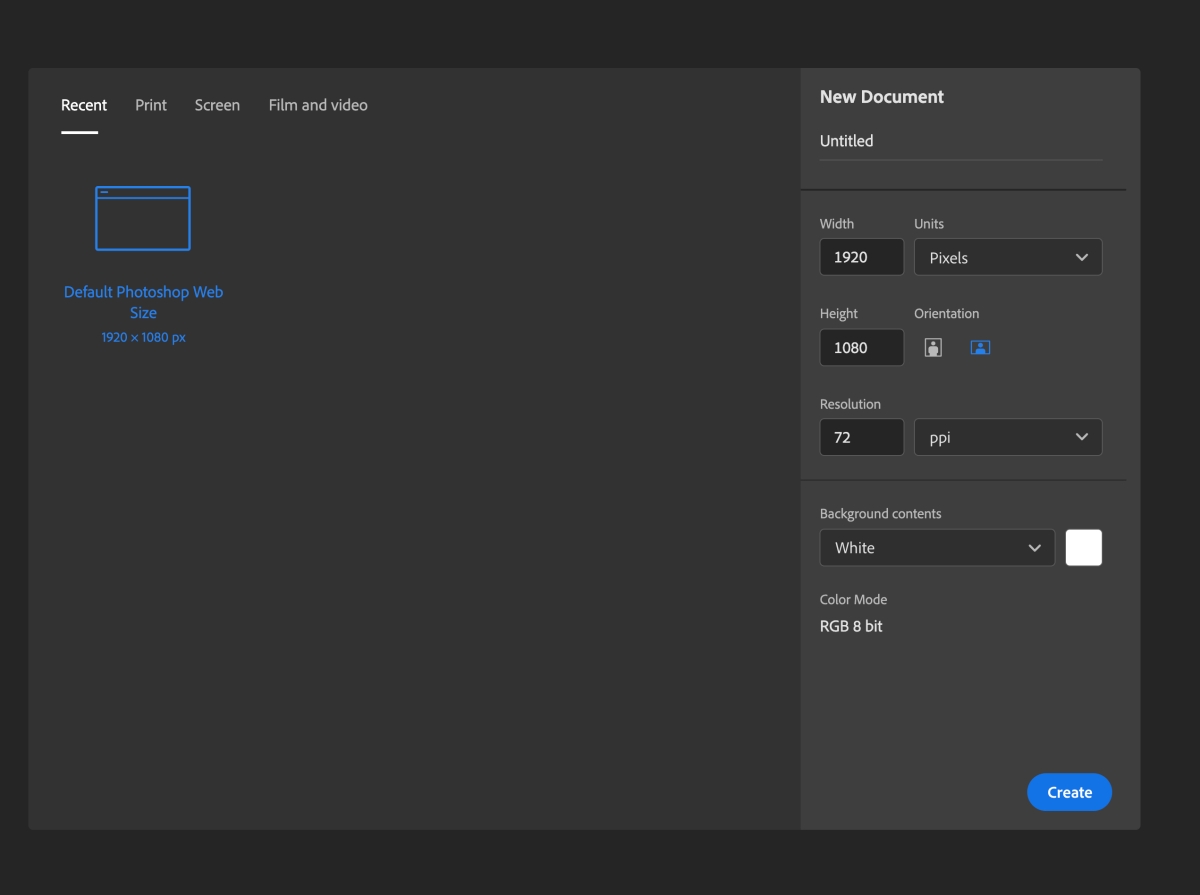Click the Default Photoshop Web Size preset icon
Screen dimensions: 1200x895
[143, 219]
